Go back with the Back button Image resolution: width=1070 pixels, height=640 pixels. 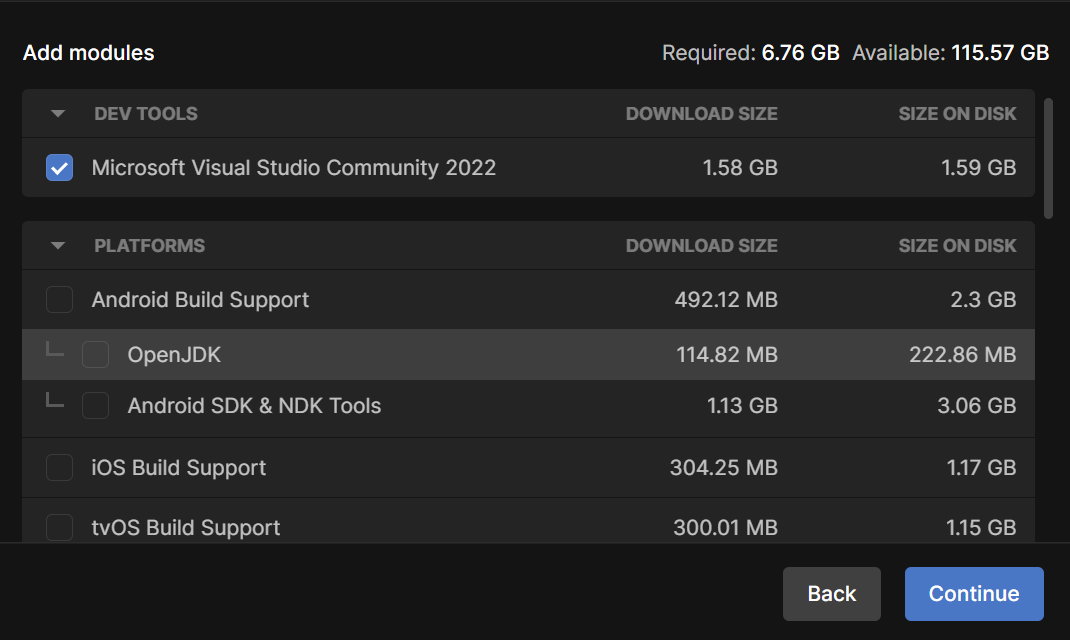coord(831,594)
